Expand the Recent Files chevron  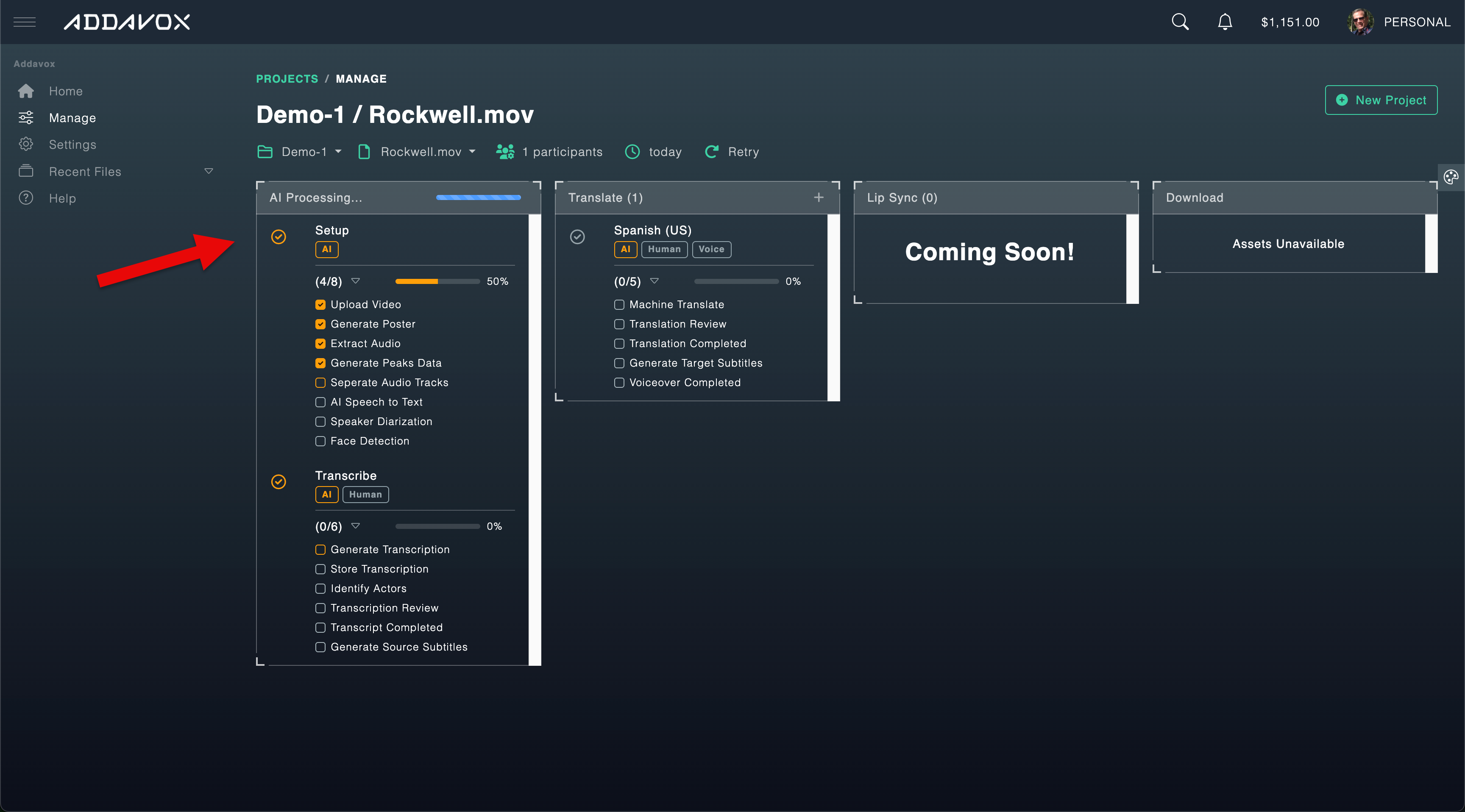point(209,171)
